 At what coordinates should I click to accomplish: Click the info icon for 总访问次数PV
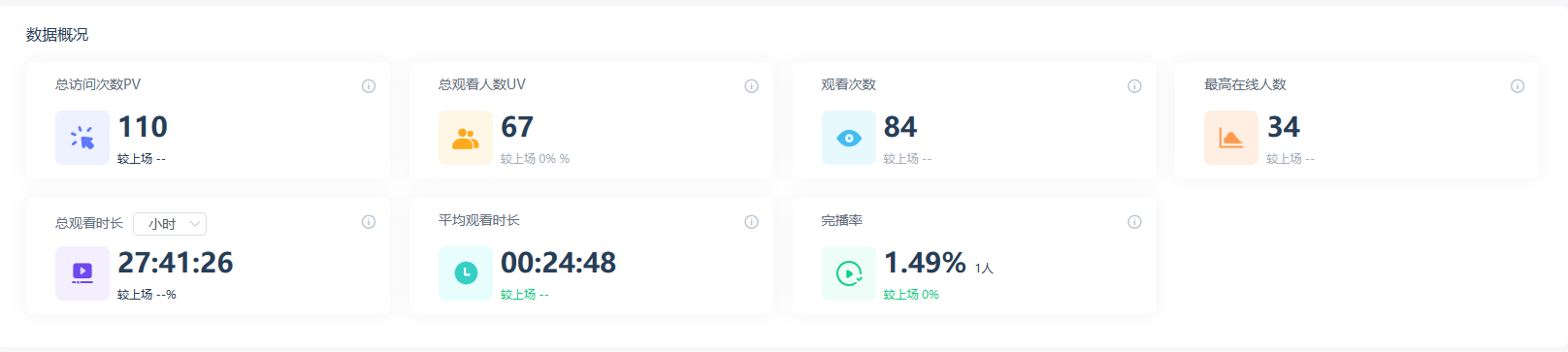369,86
